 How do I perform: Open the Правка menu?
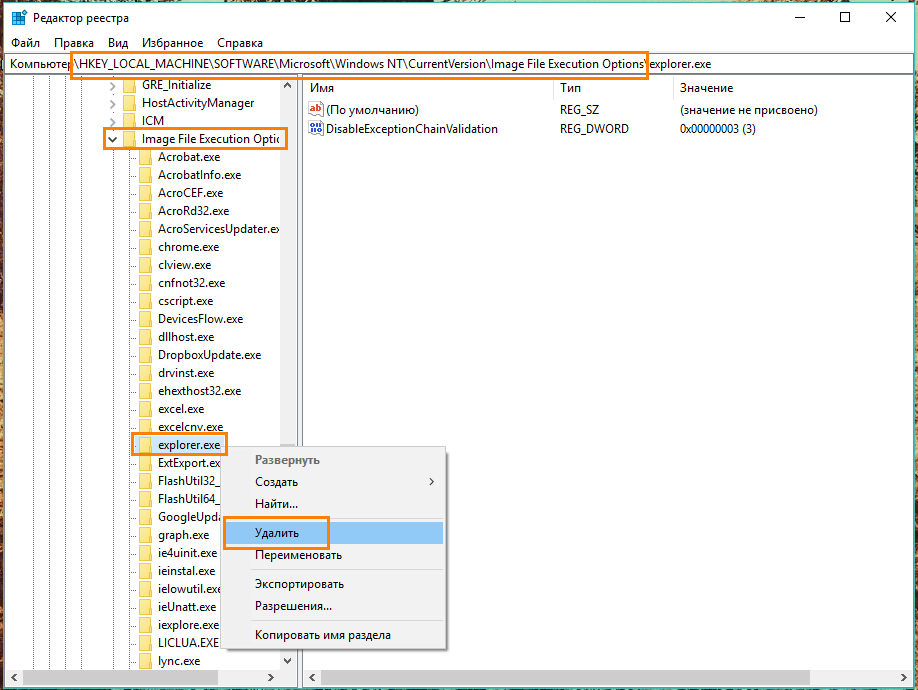pyautogui.click(x=74, y=43)
